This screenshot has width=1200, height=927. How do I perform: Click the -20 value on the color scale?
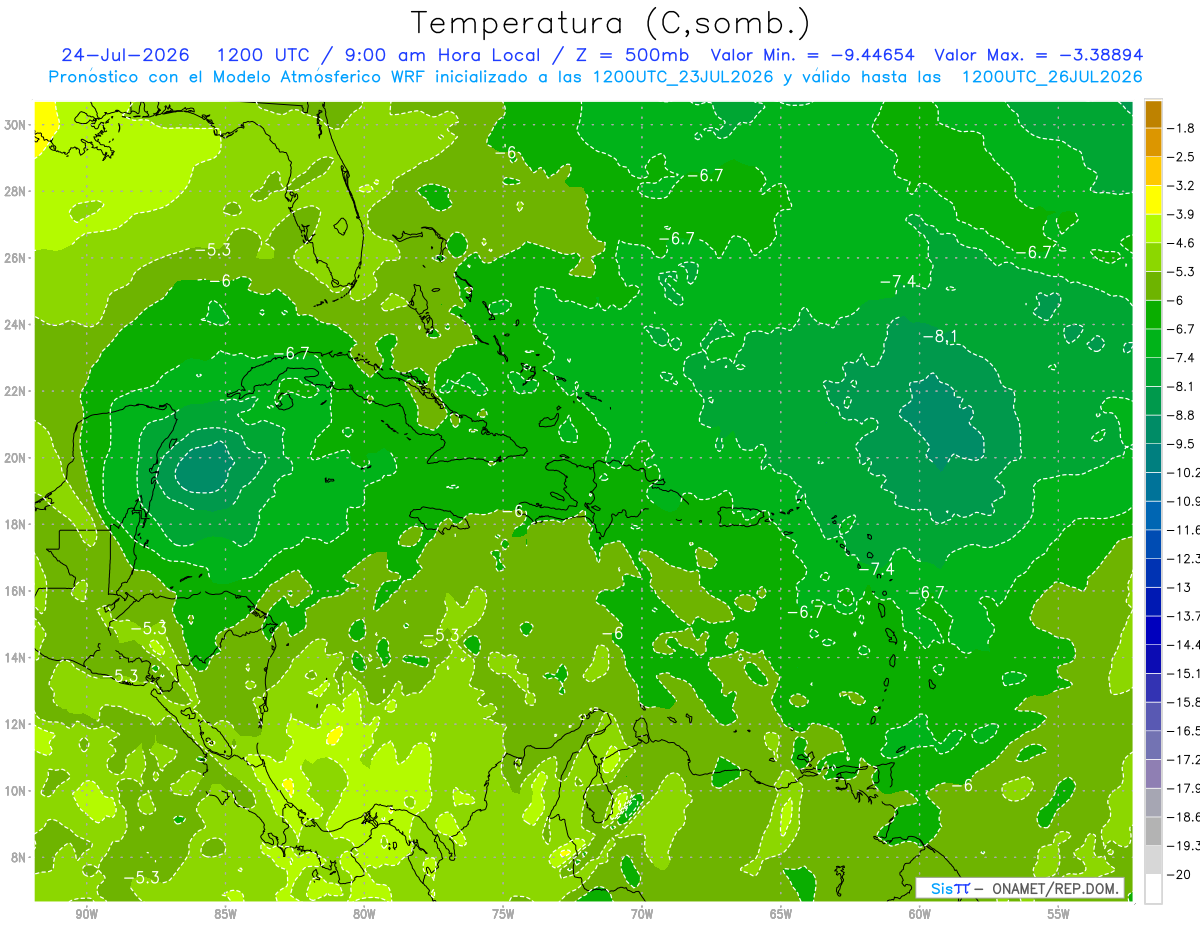coord(1180,874)
